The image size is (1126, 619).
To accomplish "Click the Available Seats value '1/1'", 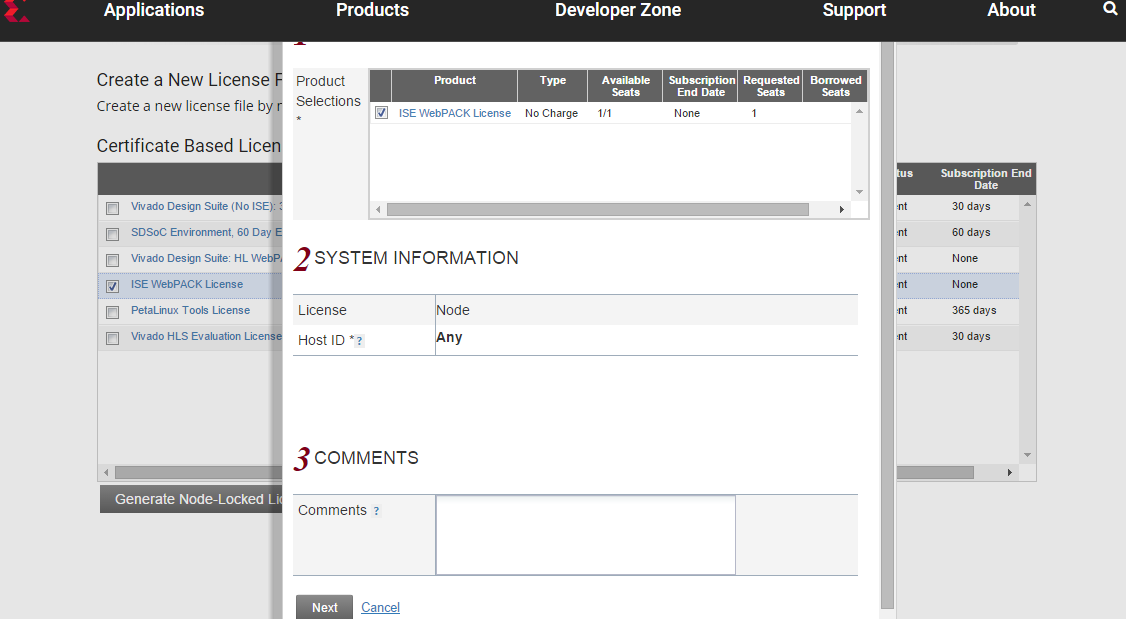I will click(605, 113).
